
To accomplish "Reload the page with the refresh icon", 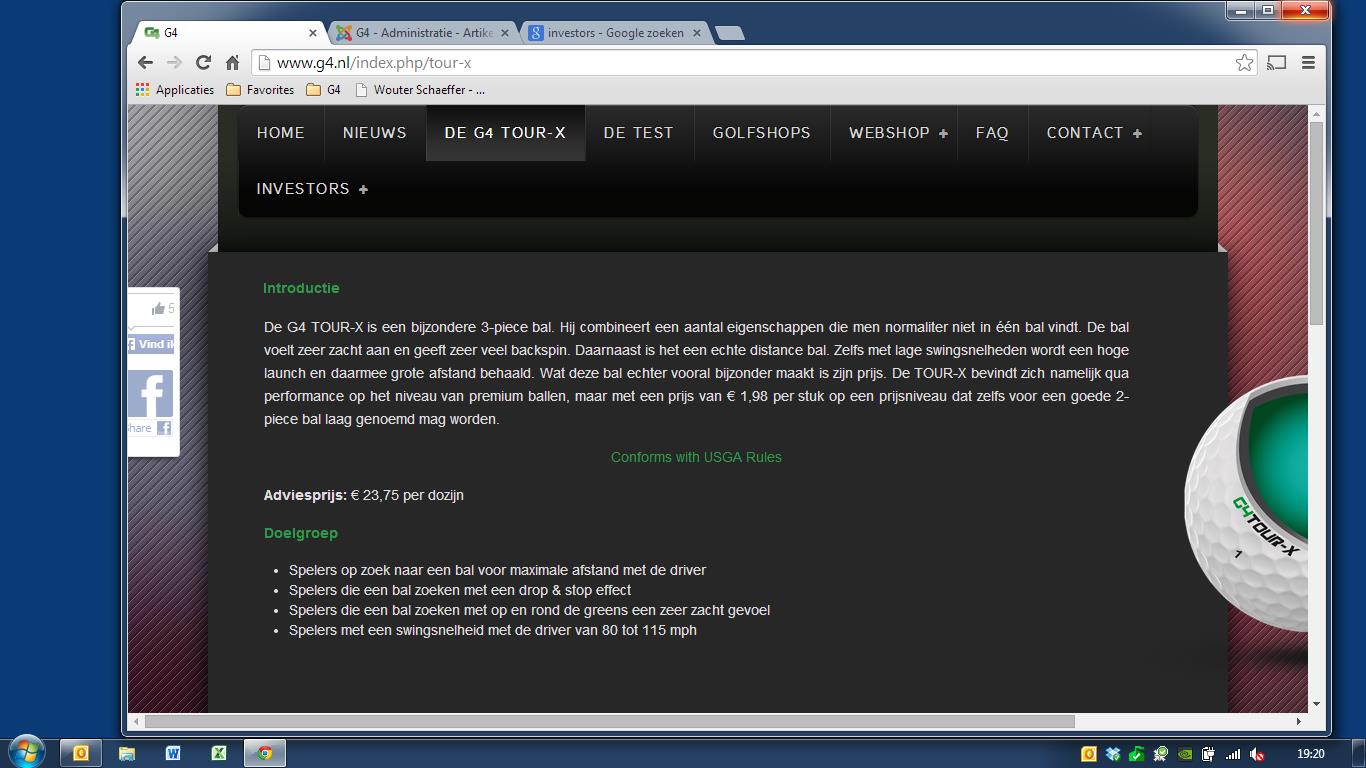I will [x=203, y=62].
